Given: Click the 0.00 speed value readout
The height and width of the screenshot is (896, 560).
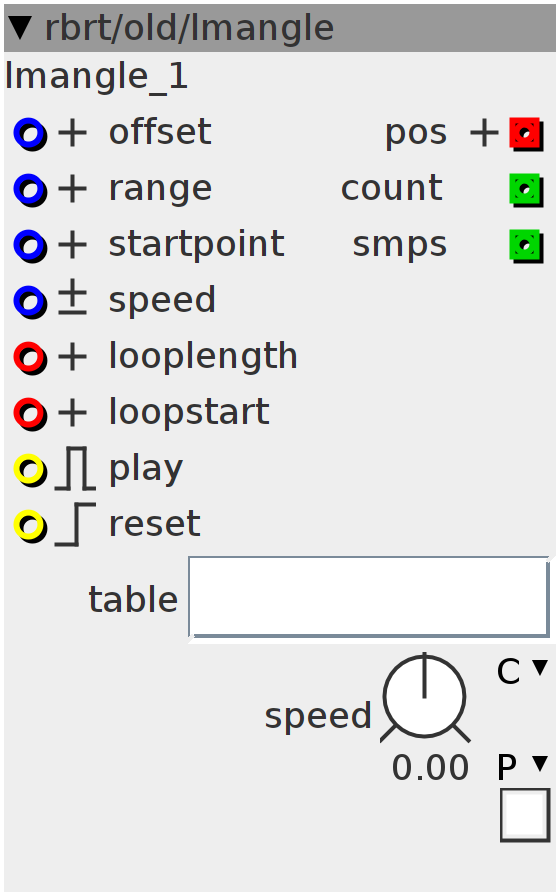Looking at the screenshot, I should (x=430, y=768).
